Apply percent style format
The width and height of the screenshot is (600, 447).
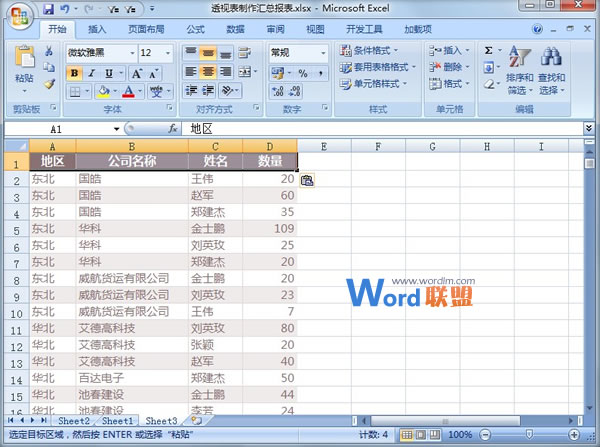(x=303, y=73)
